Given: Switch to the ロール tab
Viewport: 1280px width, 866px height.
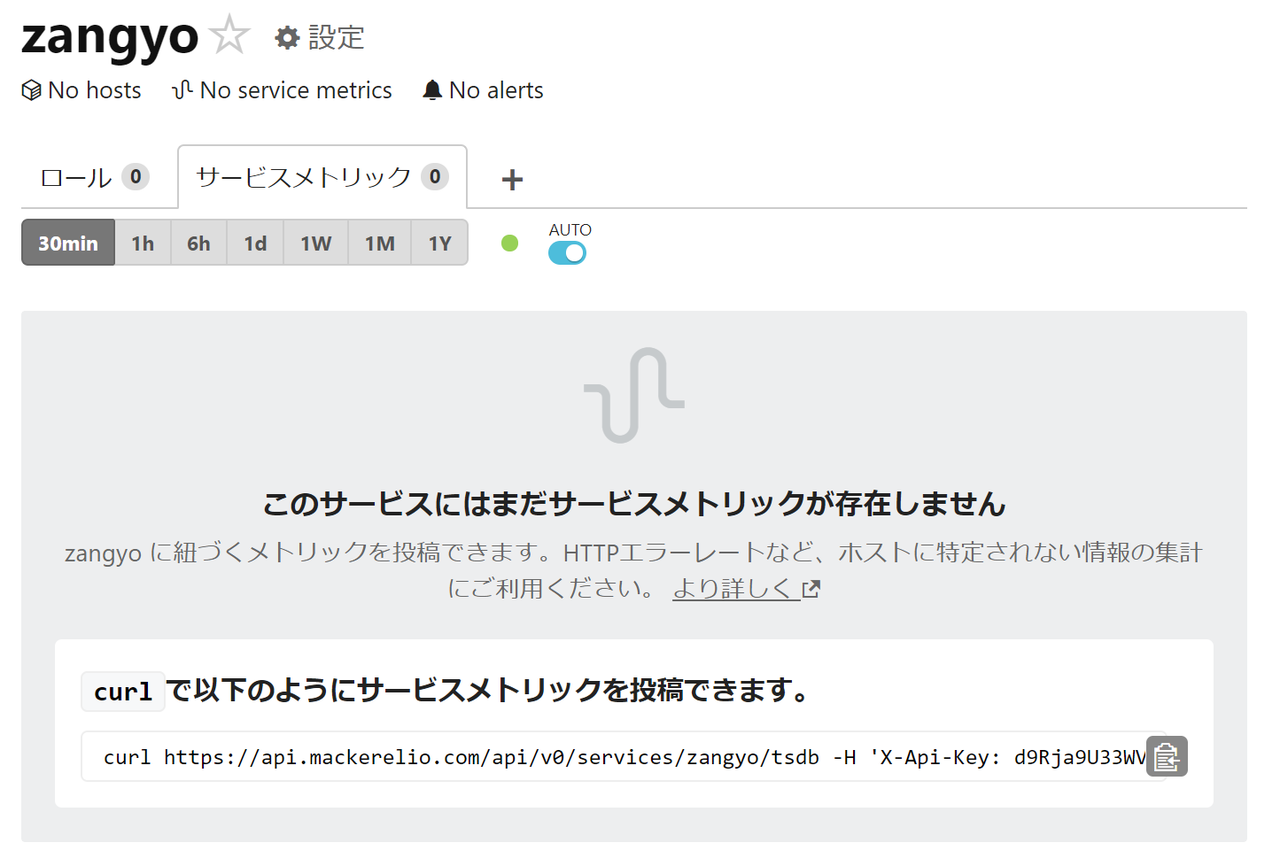Looking at the screenshot, I should coord(94,178).
